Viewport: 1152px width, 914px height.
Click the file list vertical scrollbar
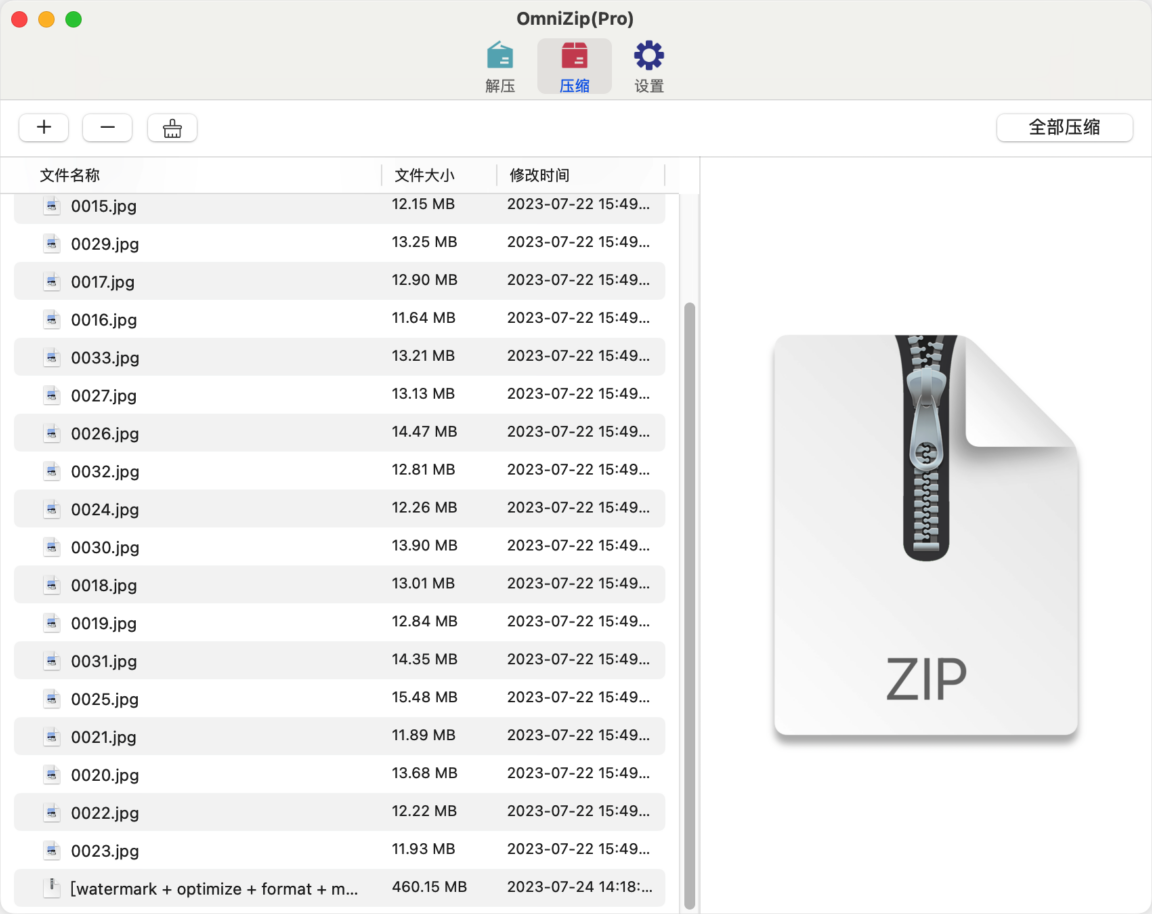(689, 605)
